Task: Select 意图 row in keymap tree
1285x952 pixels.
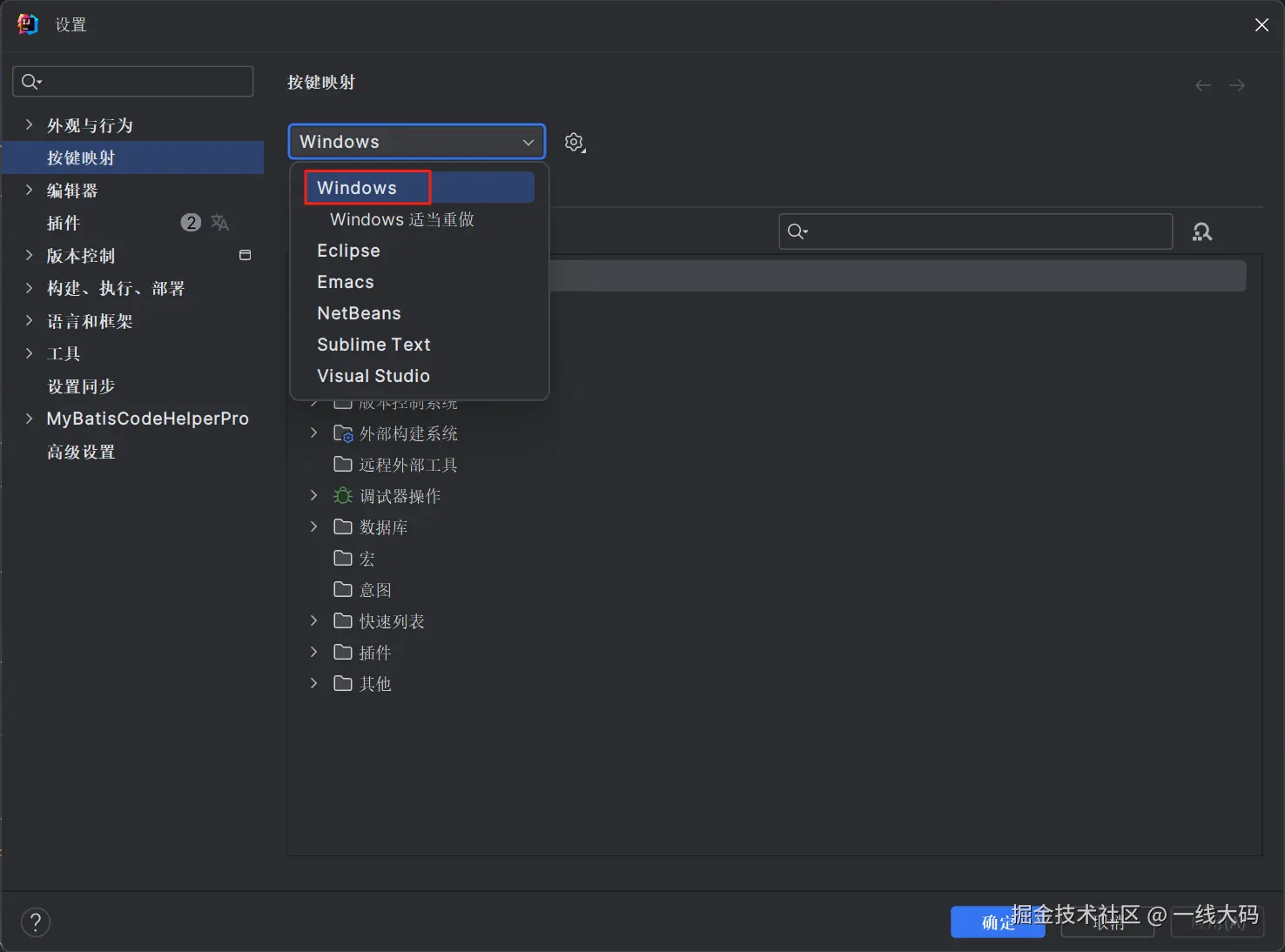Action: (775, 589)
